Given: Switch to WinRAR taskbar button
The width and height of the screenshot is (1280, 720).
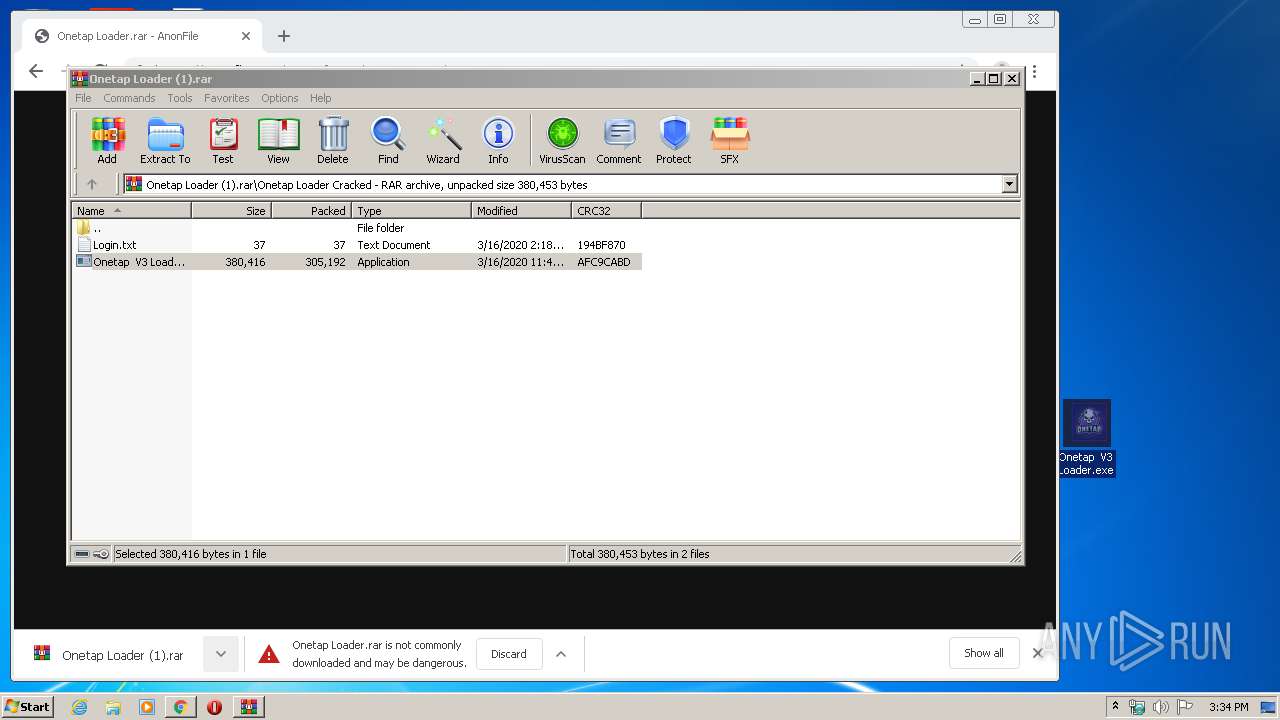Looking at the screenshot, I should (248, 707).
